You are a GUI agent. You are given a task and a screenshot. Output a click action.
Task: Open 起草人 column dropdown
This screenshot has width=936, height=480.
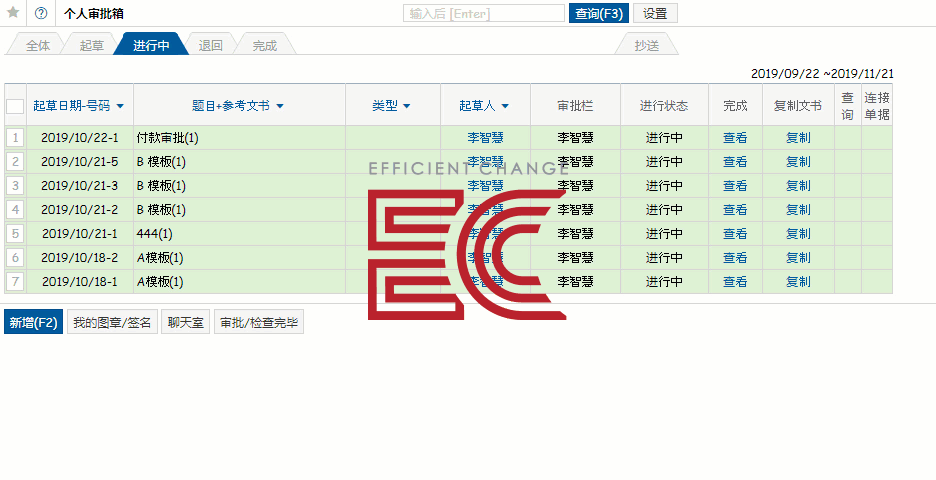505,106
